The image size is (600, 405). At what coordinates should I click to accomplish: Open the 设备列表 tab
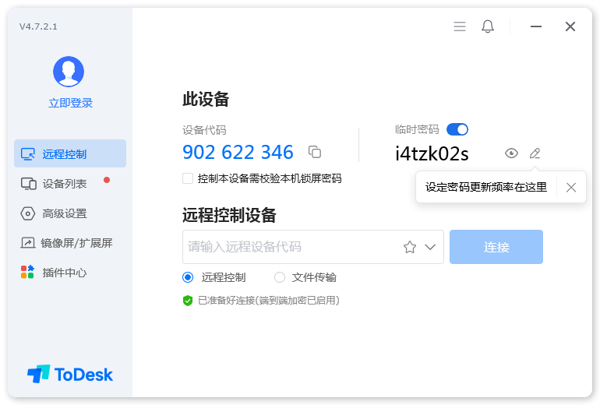tap(65, 184)
